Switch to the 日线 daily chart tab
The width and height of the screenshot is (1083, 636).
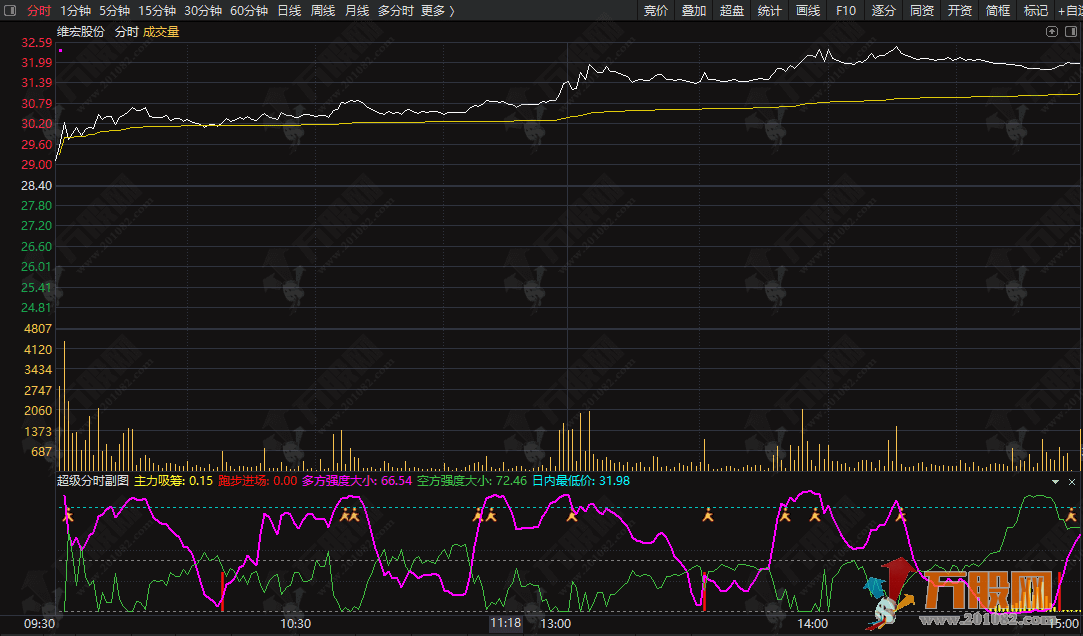[x=288, y=11]
